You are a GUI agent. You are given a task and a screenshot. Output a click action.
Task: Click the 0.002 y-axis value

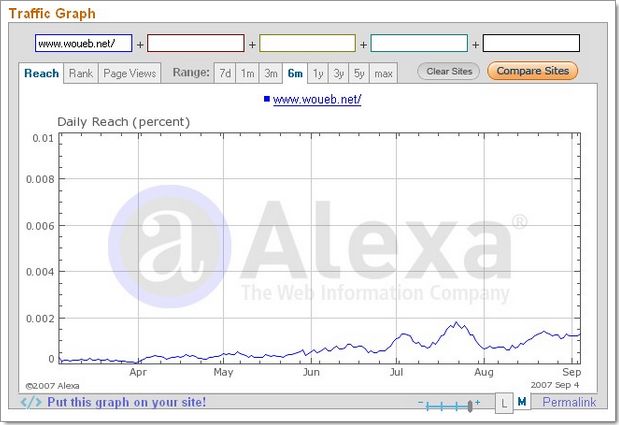40,318
